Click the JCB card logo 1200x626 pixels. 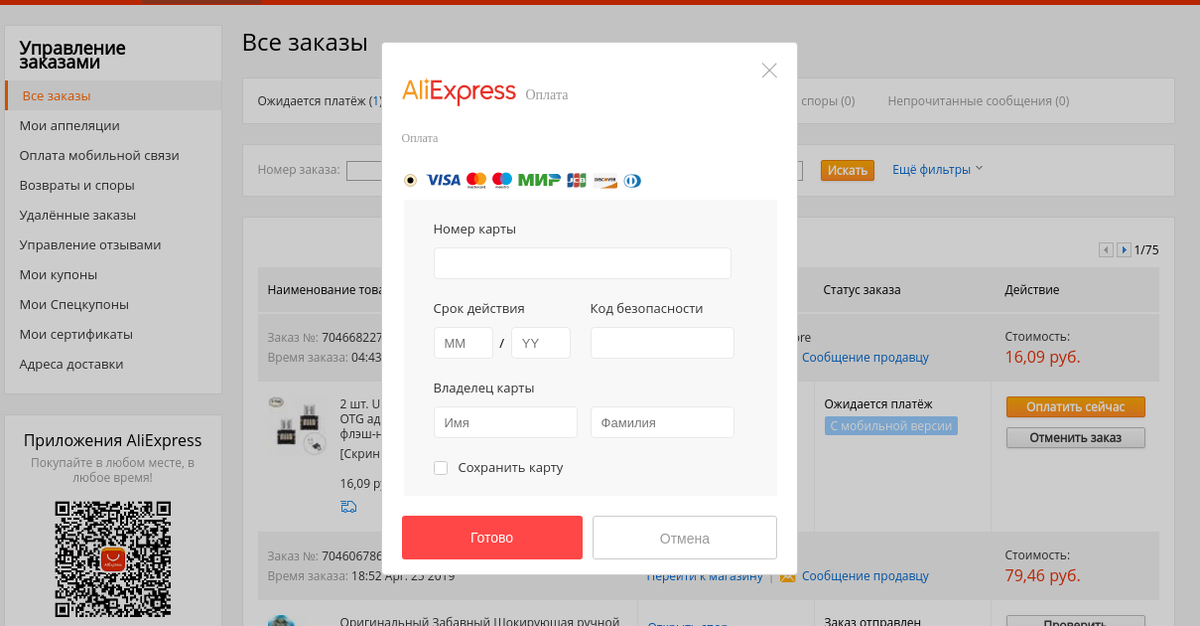(576, 180)
